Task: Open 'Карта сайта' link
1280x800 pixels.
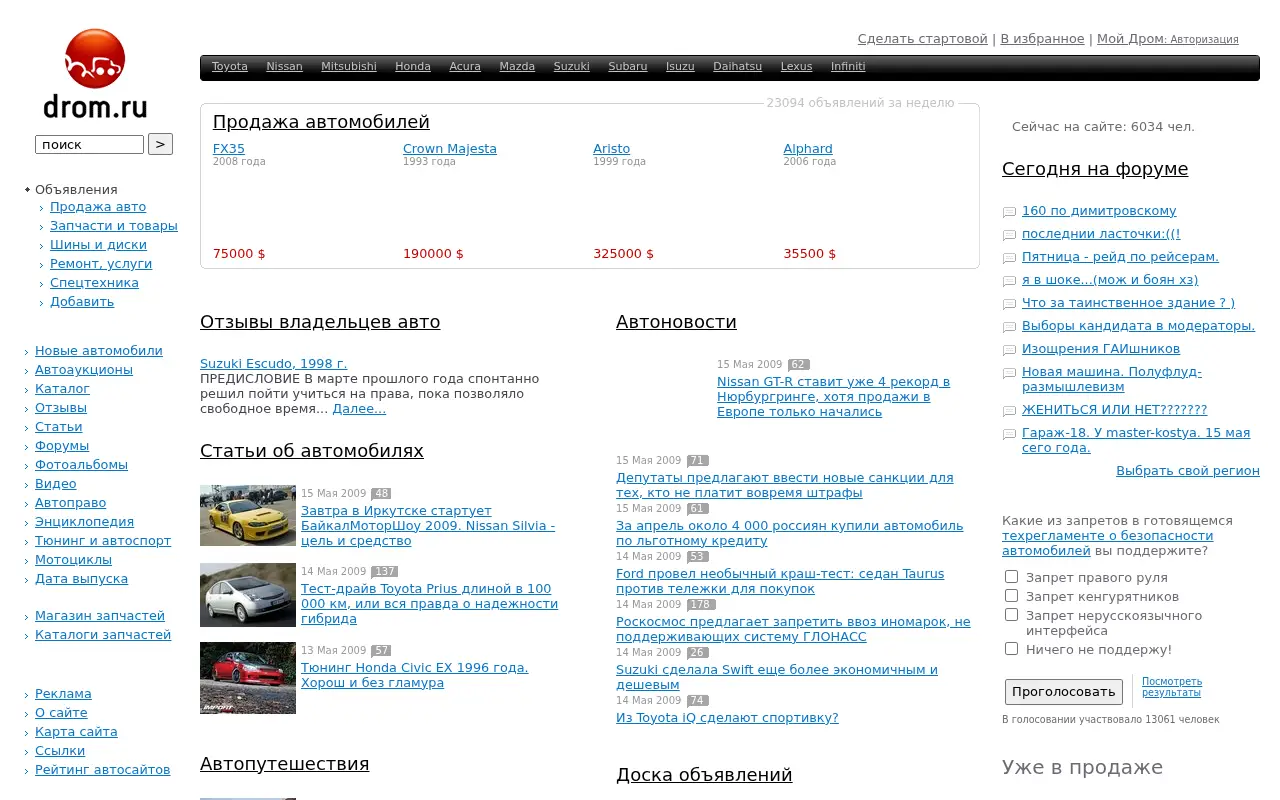Action: 76,732
